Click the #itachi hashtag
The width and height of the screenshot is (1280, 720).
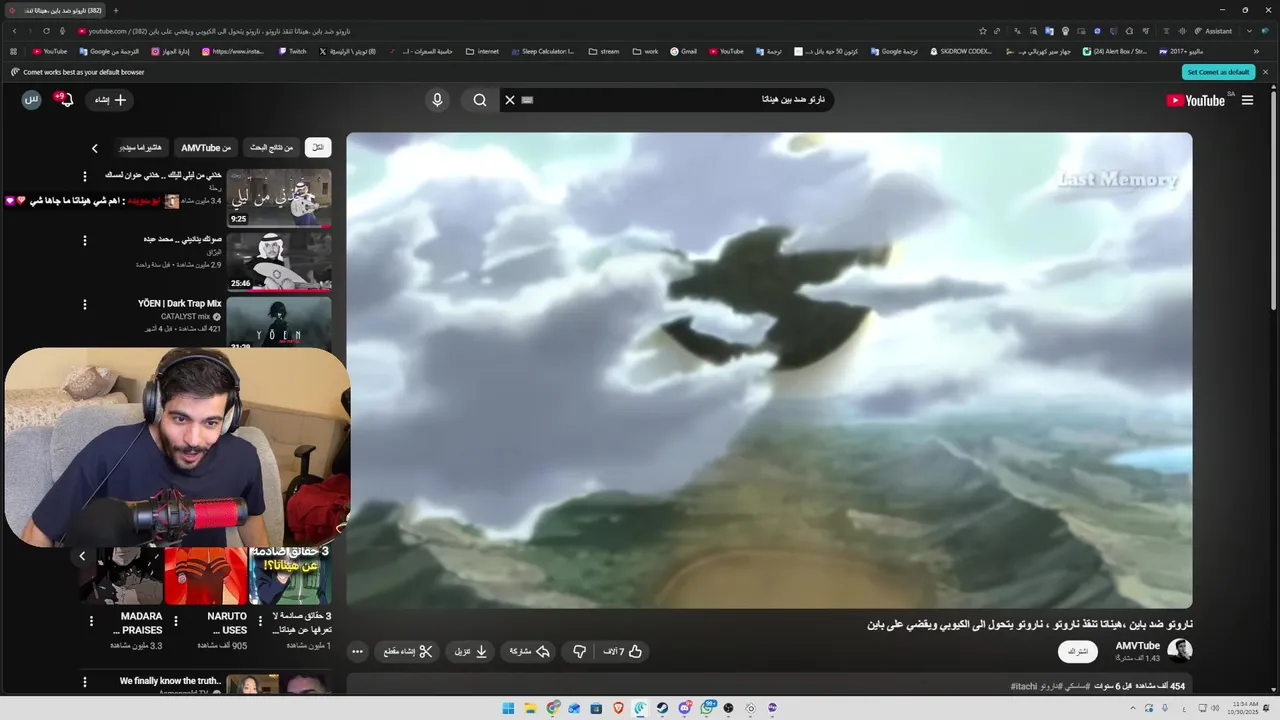(1024, 687)
